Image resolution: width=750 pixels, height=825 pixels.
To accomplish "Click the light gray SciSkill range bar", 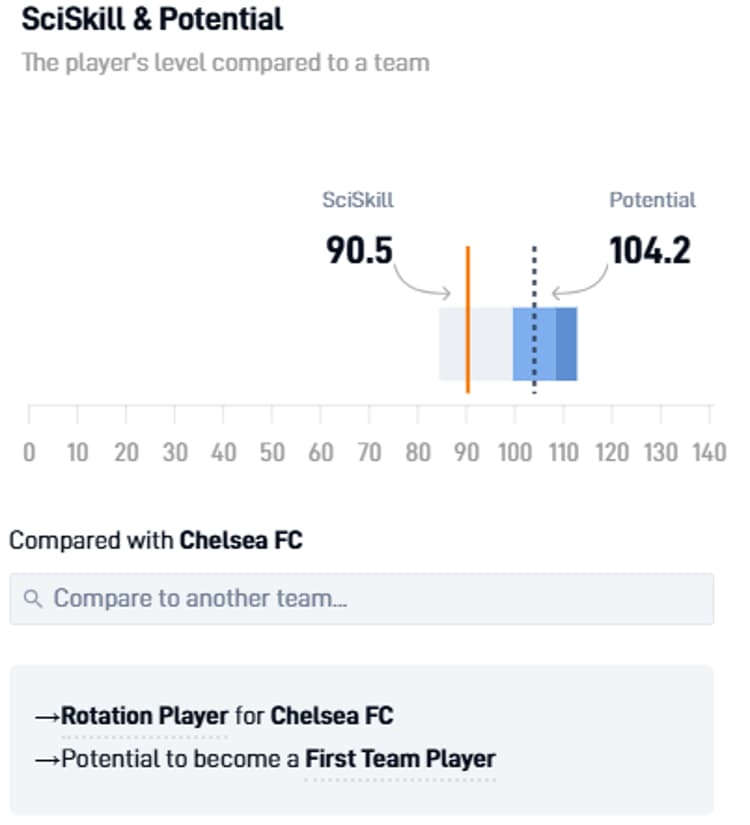I will (x=450, y=345).
